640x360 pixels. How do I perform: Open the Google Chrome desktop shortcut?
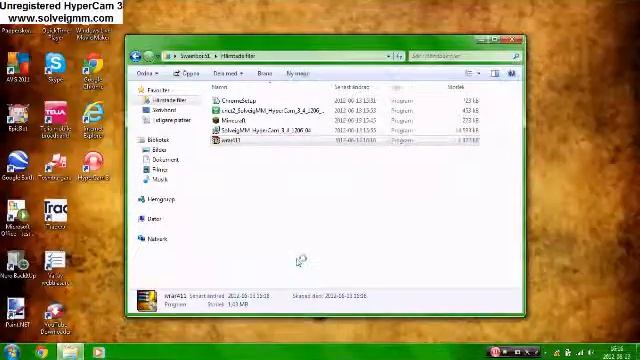tap(93, 71)
